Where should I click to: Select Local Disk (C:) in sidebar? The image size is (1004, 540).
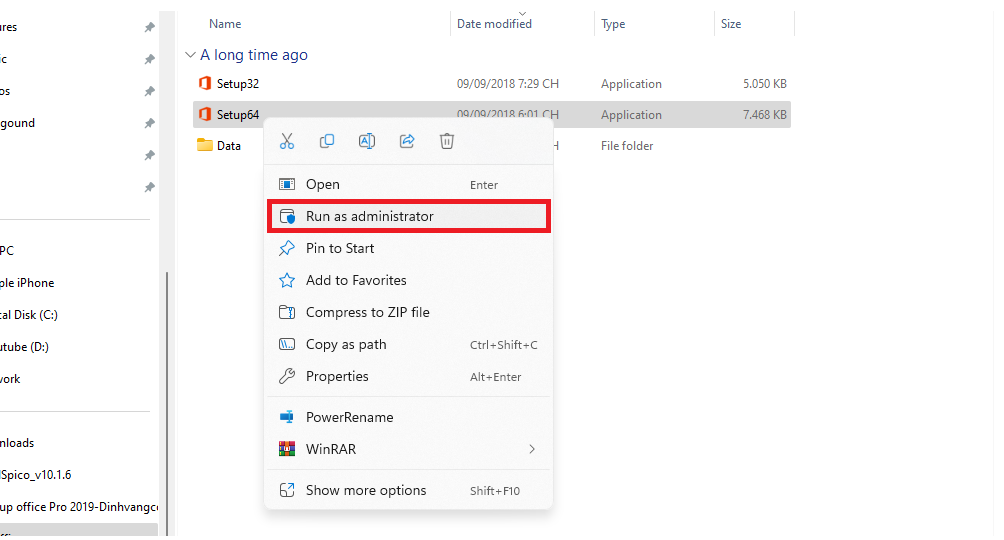tap(28, 315)
